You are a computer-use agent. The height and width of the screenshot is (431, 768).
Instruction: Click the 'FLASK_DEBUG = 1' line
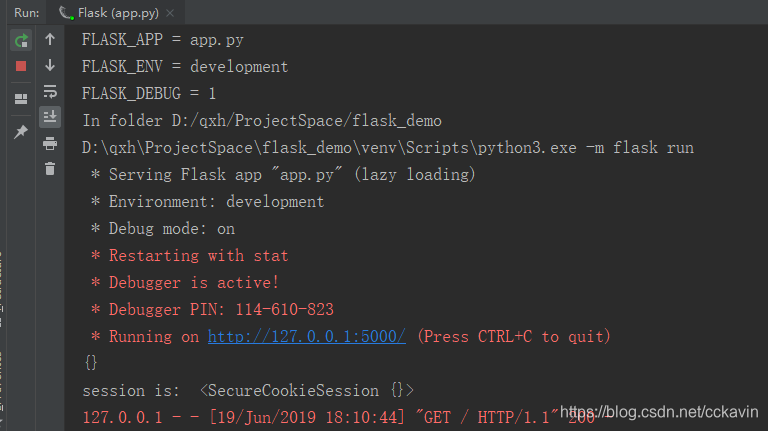(149, 94)
